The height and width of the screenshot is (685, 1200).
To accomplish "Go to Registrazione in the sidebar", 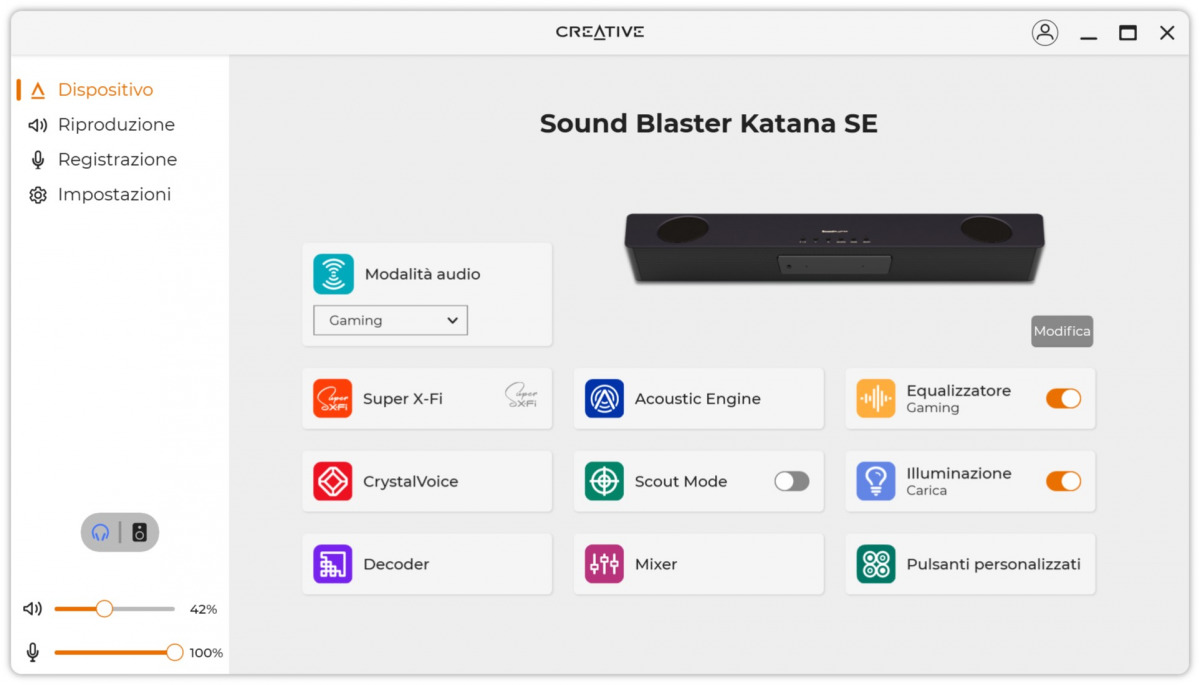I will coord(117,160).
